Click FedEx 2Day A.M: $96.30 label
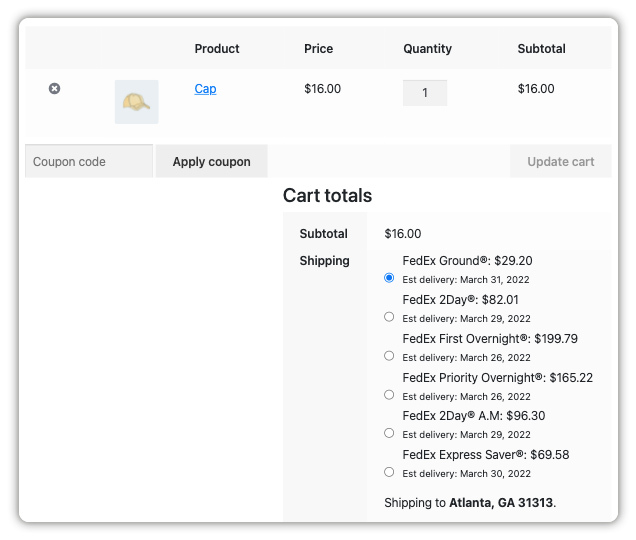This screenshot has width=636, height=540. click(x=474, y=415)
